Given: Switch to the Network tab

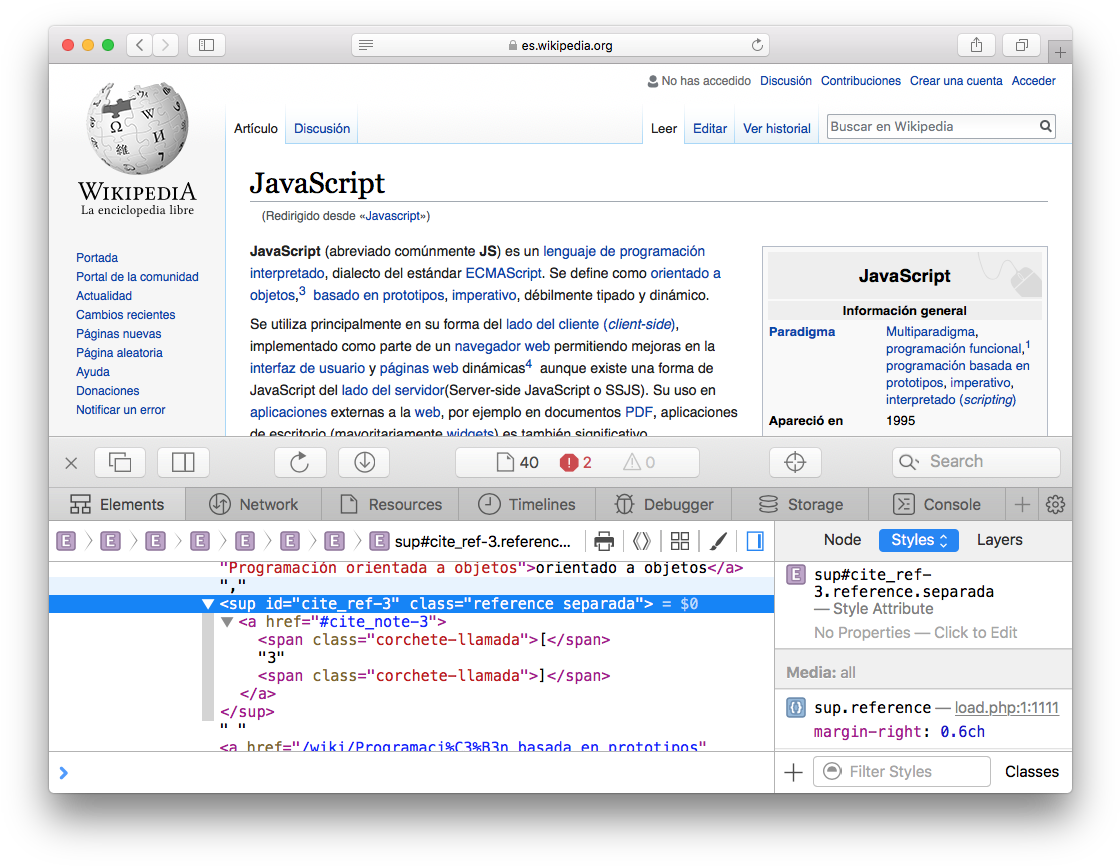Looking at the screenshot, I should [252, 504].
